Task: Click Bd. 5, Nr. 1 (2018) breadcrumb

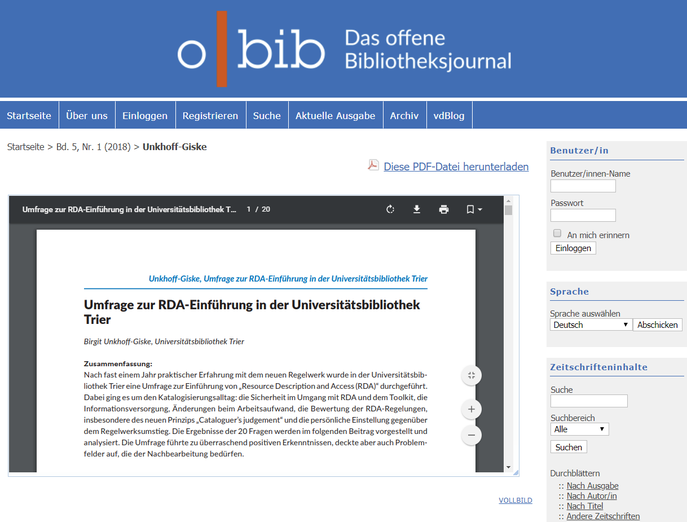Action: [x=93, y=147]
